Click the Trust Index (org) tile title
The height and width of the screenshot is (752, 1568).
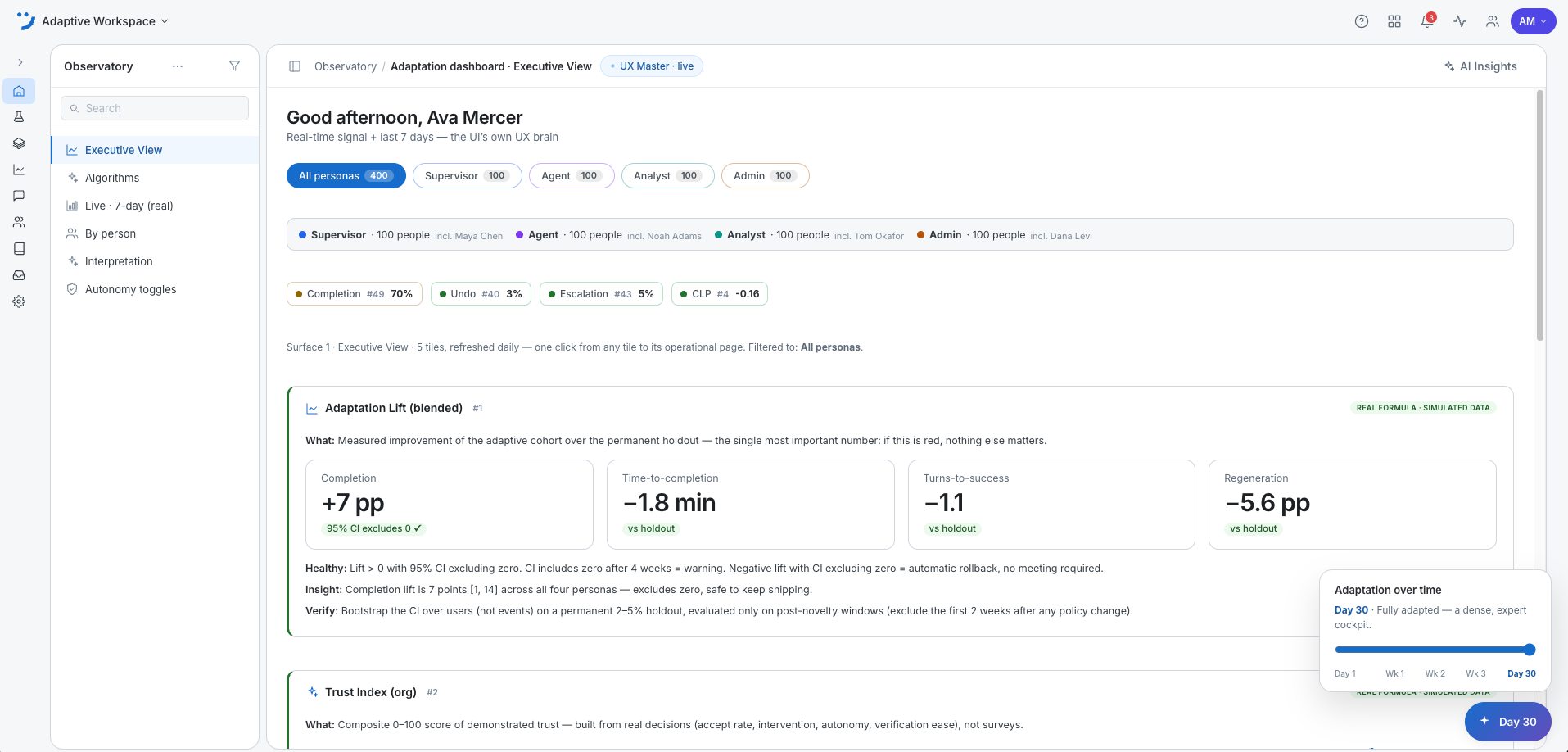pyautogui.click(x=371, y=692)
